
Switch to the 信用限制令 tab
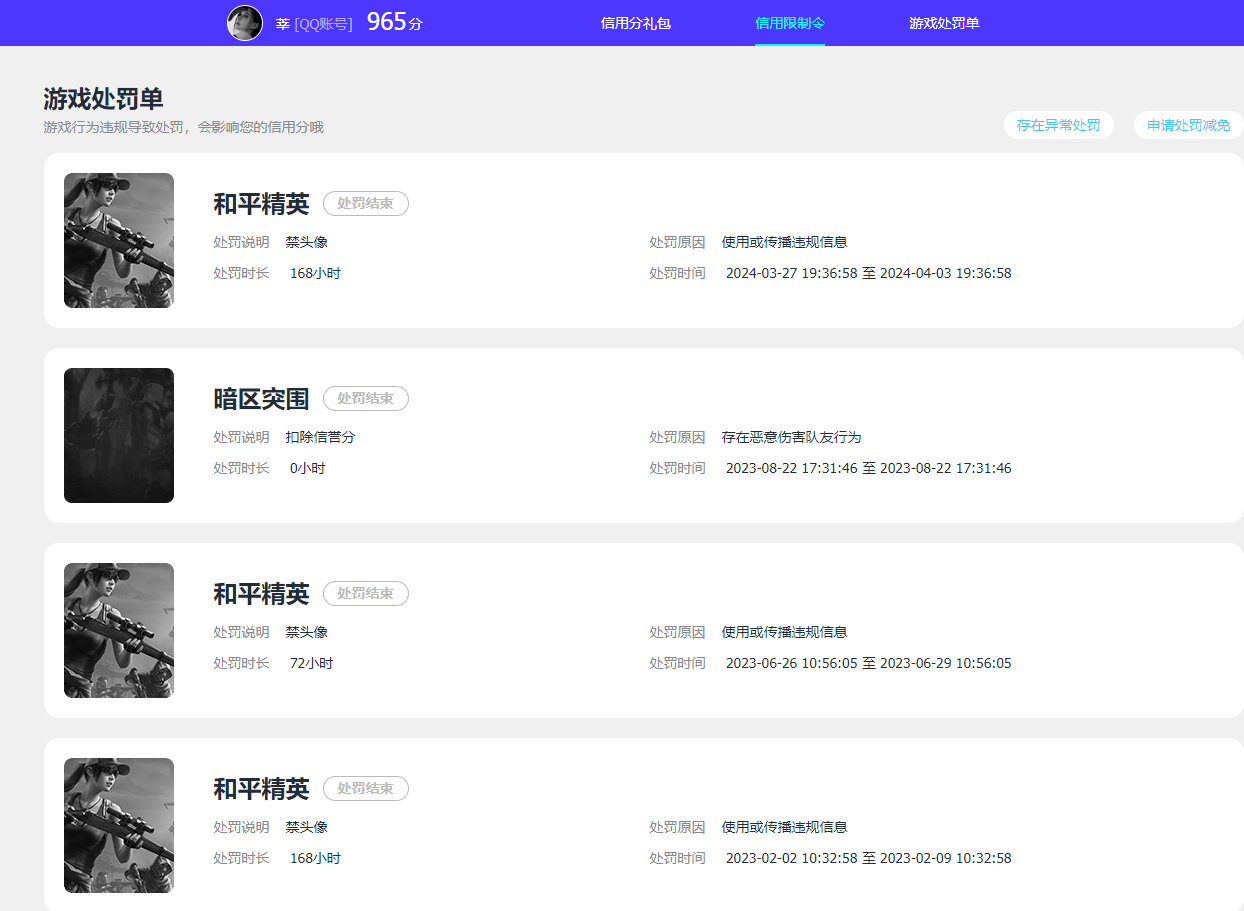(x=790, y=23)
